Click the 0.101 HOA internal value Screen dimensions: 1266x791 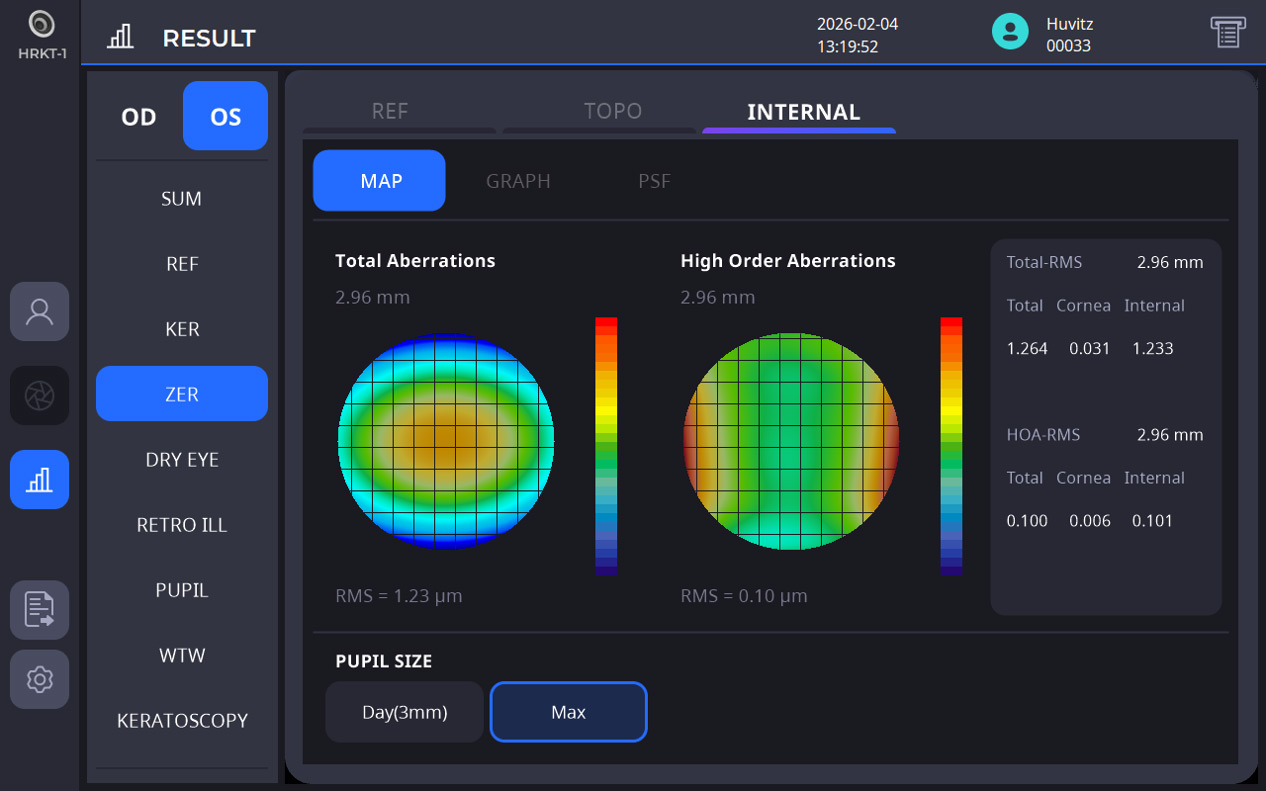point(1152,521)
